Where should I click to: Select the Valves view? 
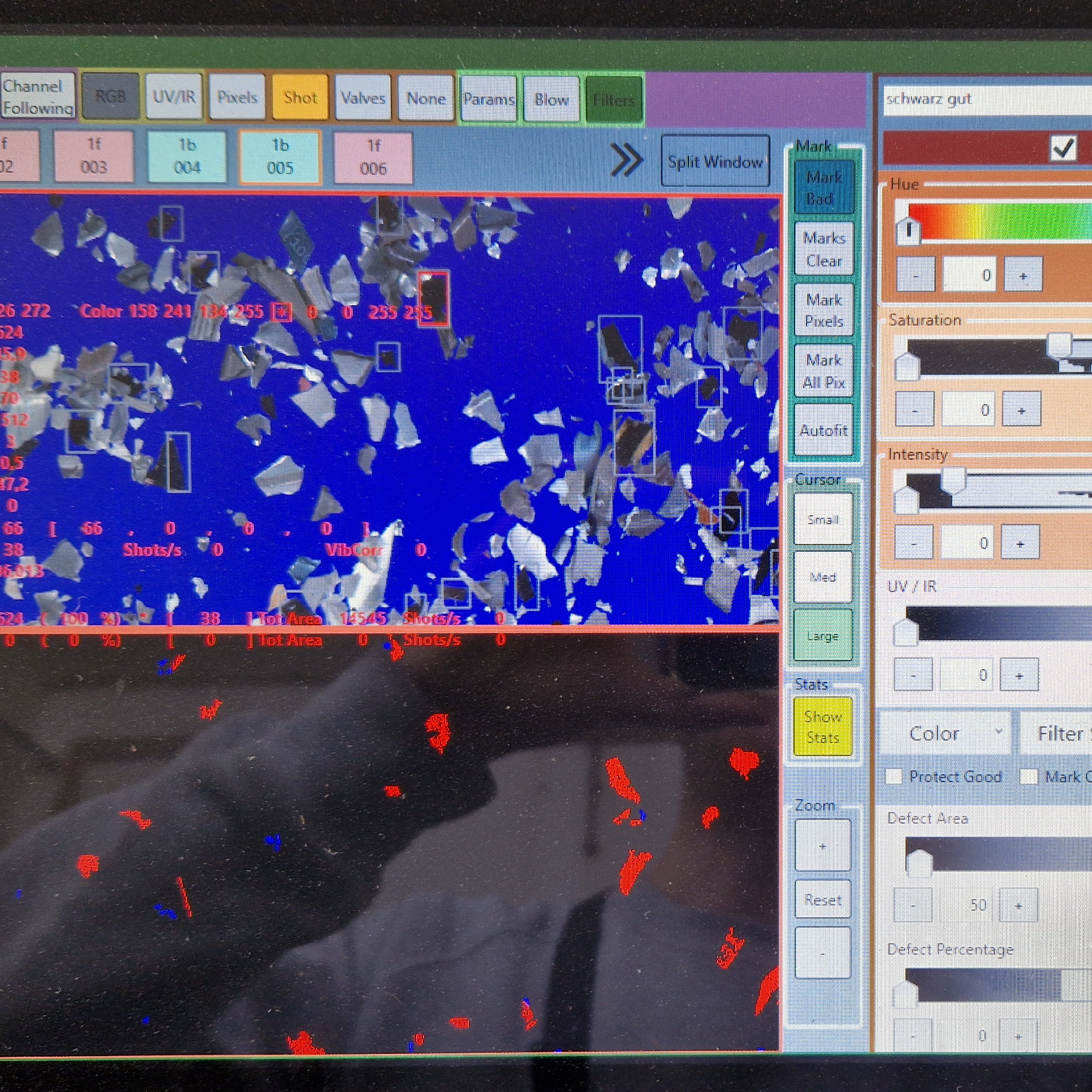363,98
